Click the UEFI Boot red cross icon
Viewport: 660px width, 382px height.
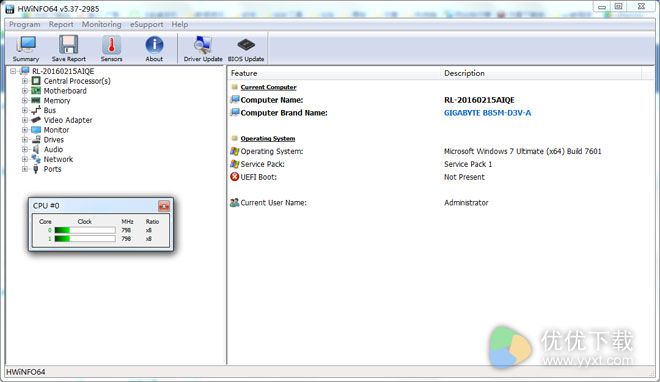point(234,177)
